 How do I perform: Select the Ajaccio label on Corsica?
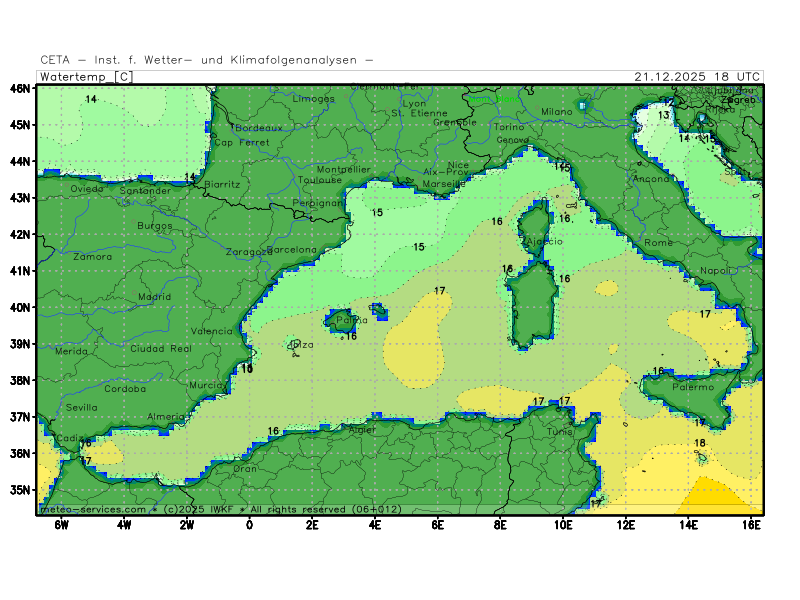click(x=543, y=242)
